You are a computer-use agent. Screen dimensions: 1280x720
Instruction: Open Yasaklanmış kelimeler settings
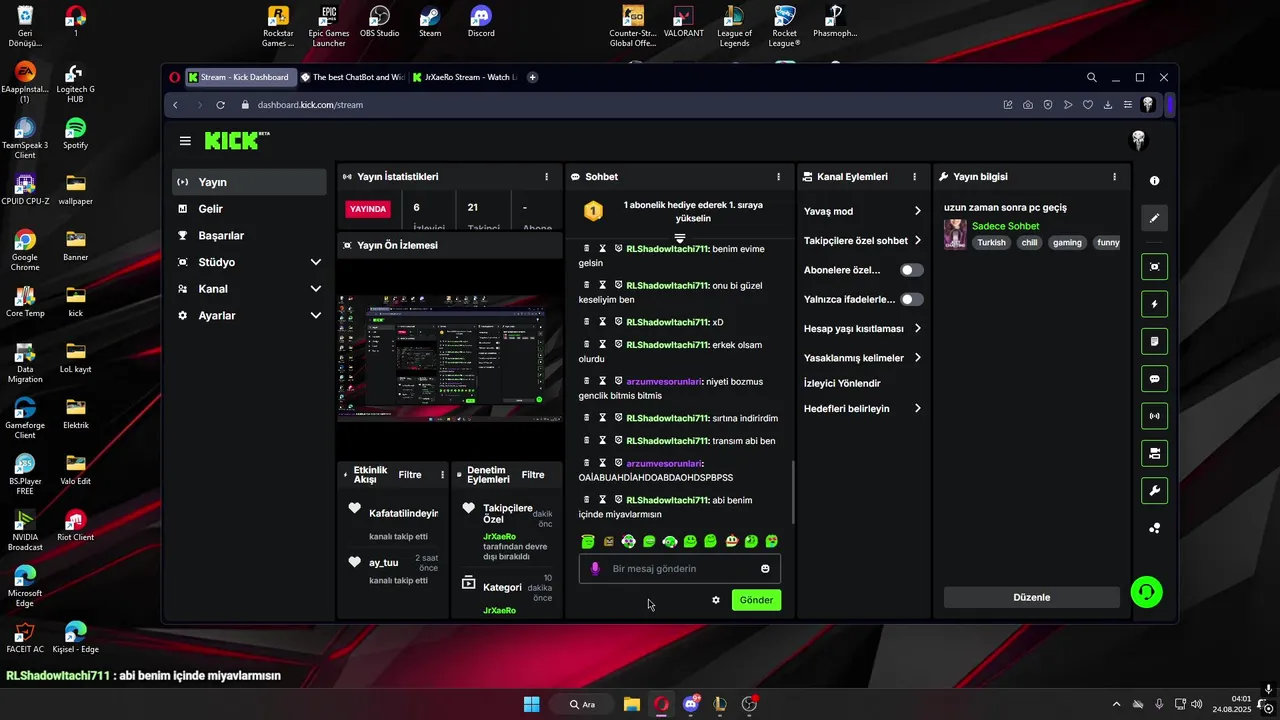(863, 358)
